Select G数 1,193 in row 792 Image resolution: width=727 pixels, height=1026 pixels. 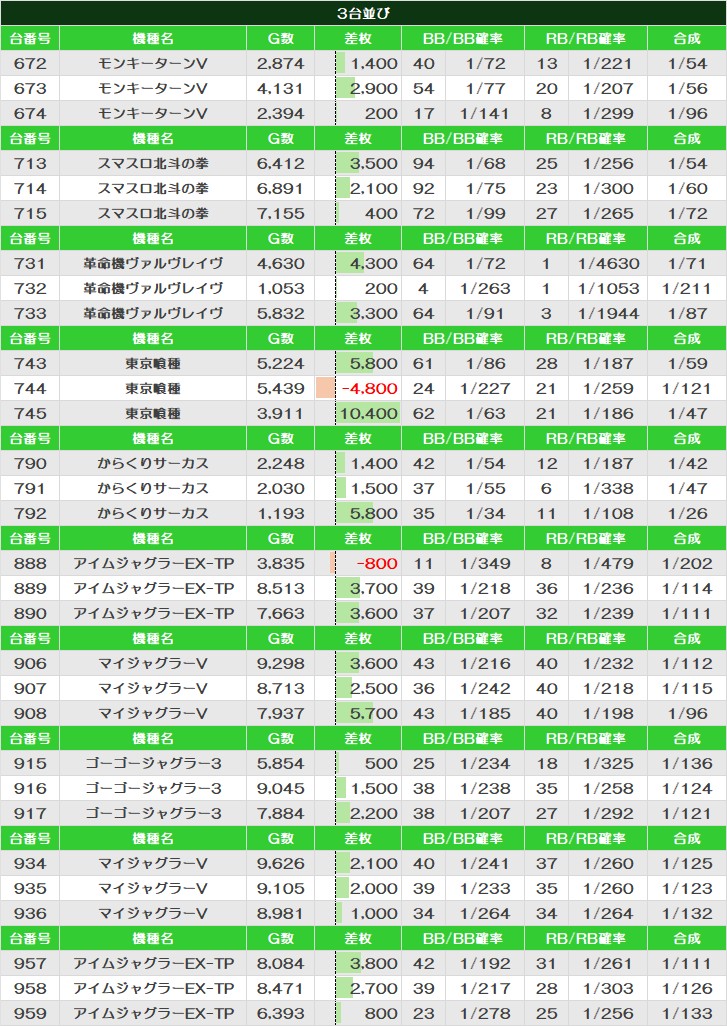coord(280,514)
